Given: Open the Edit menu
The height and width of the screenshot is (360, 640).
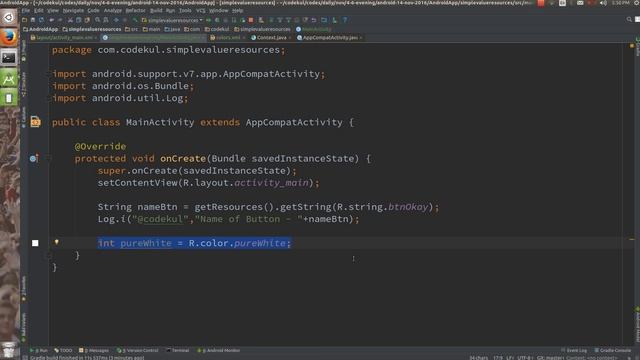Looking at the screenshot, I should (39, 11).
